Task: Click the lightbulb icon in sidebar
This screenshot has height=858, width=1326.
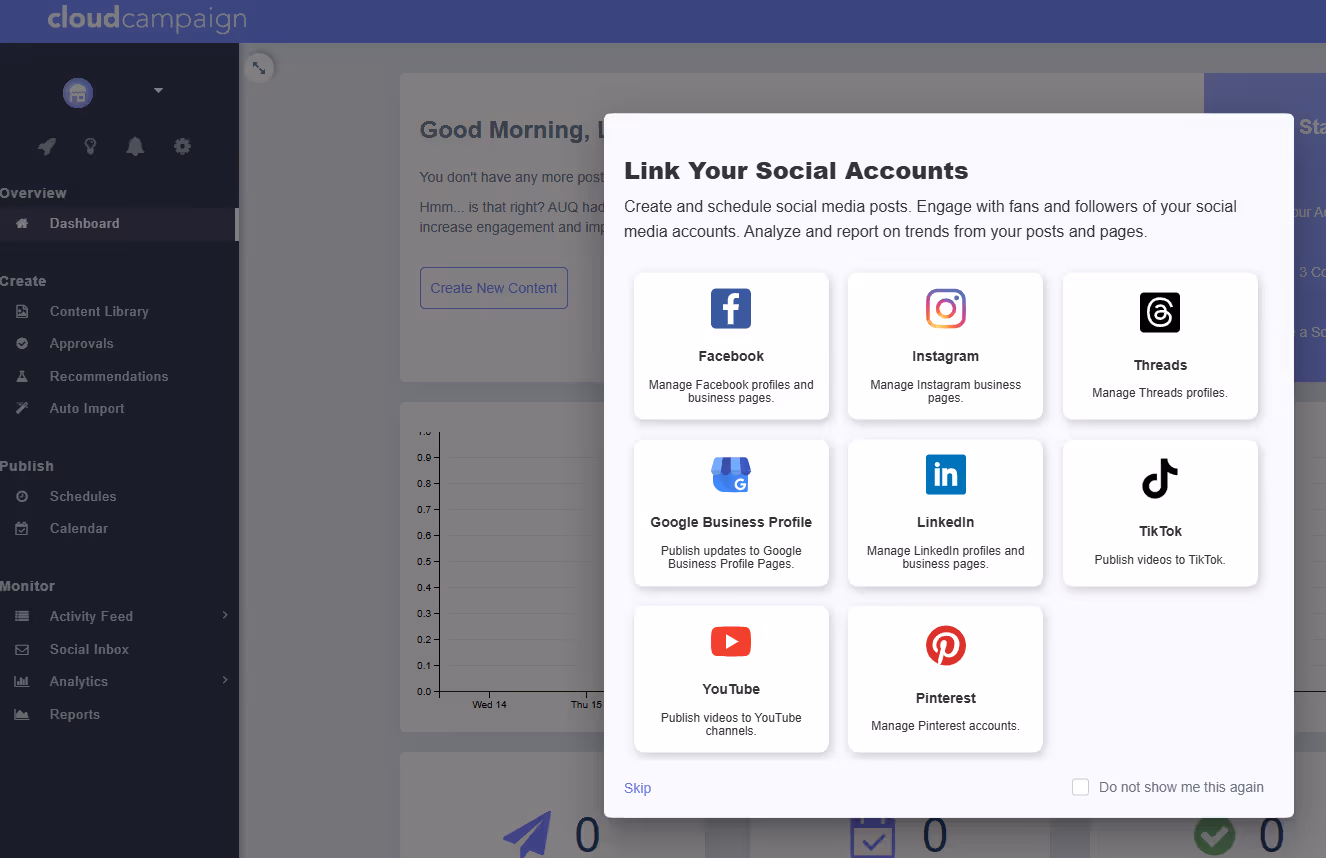Action: 91,146
